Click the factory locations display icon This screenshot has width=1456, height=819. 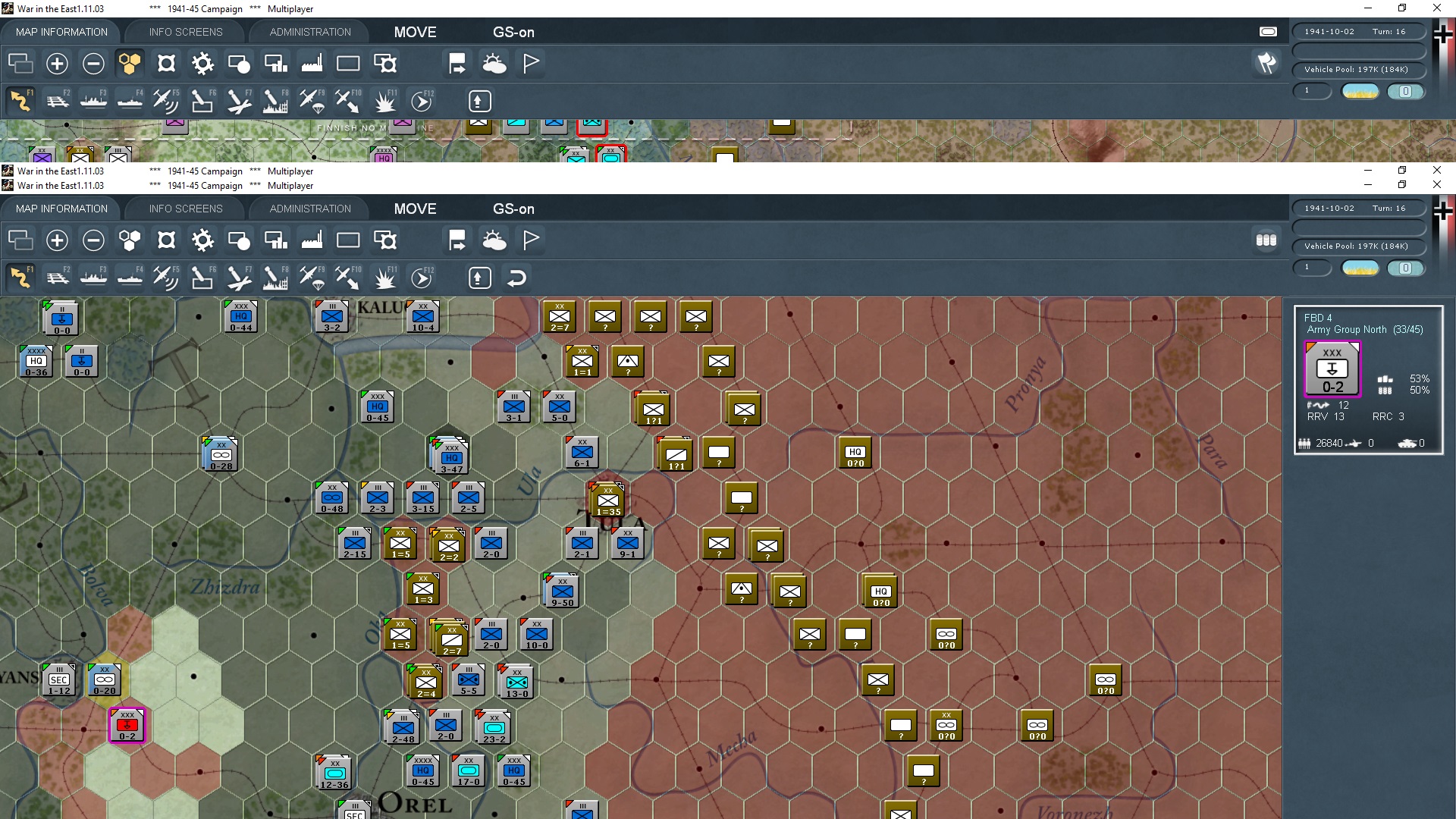pyautogui.click(x=312, y=240)
